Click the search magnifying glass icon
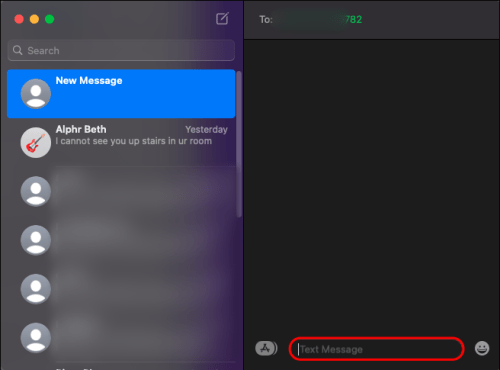Image resolution: width=500 pixels, height=370 pixels. (x=17, y=50)
